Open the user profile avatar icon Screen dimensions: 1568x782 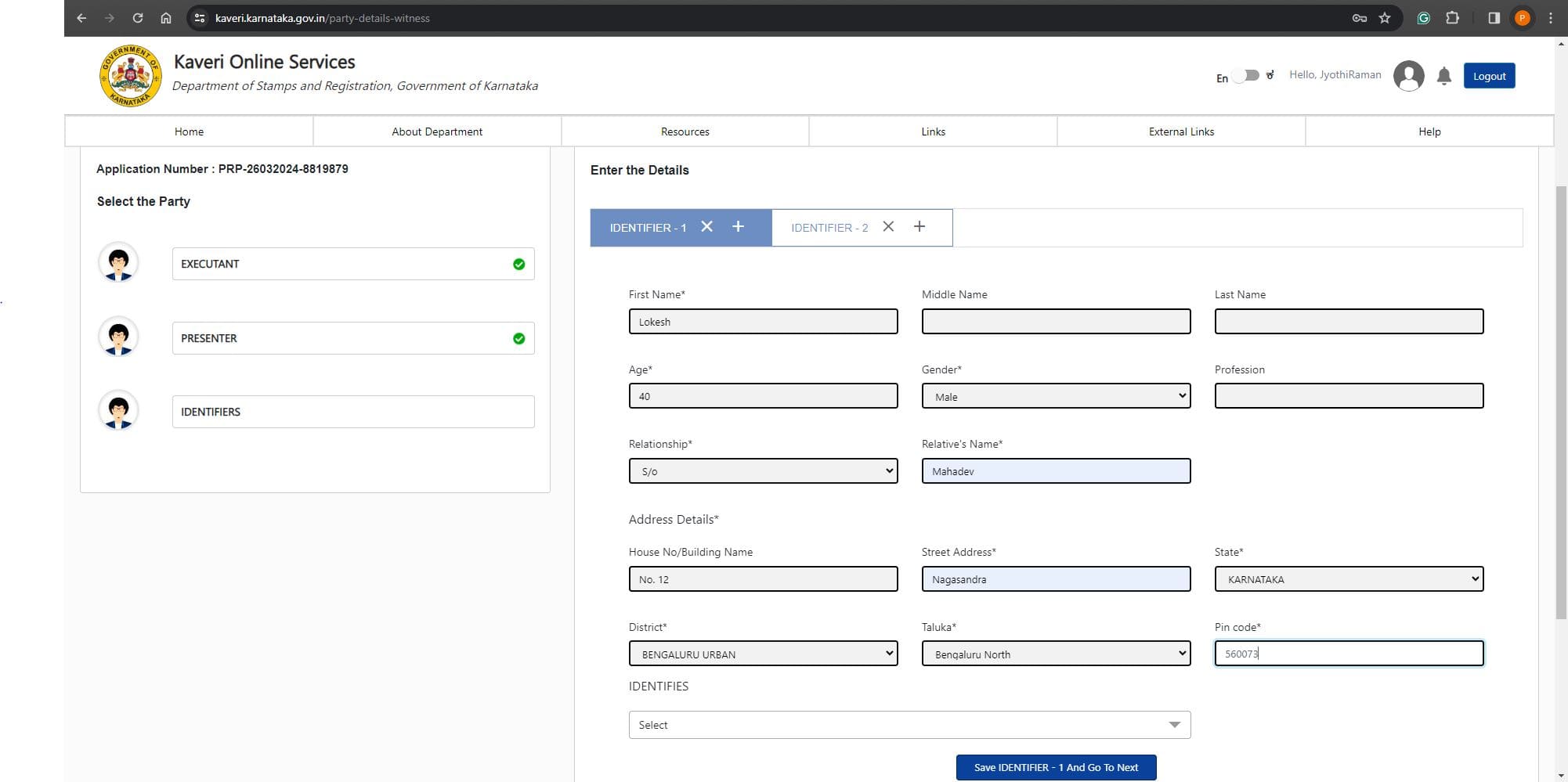[x=1408, y=76]
